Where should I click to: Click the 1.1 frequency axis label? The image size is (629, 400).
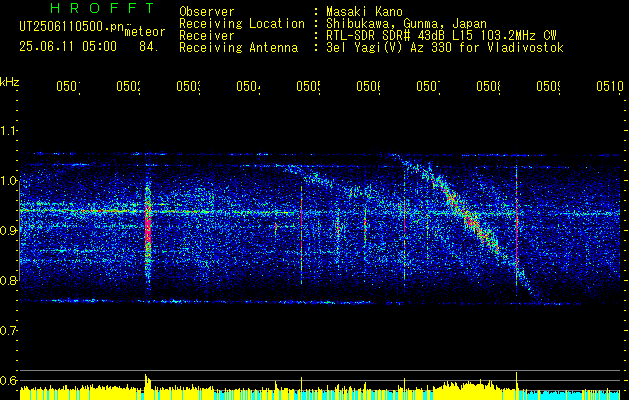click(8, 131)
